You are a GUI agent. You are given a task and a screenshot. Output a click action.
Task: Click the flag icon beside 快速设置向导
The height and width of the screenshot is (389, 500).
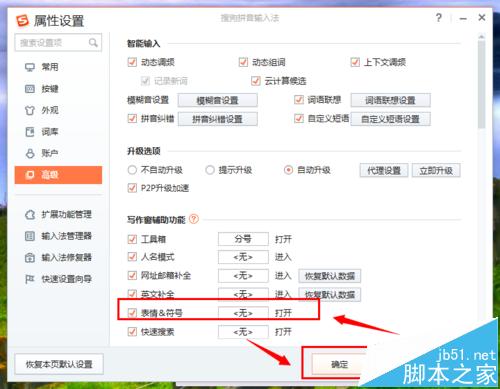(x=30, y=279)
